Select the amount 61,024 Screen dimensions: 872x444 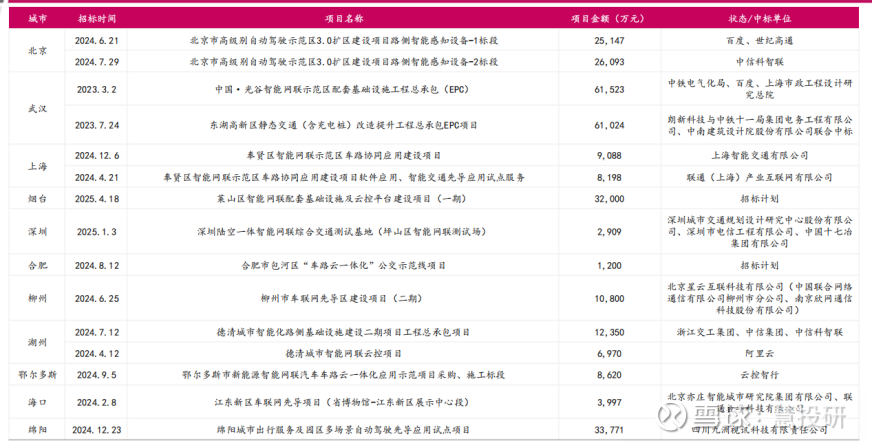coord(609,125)
